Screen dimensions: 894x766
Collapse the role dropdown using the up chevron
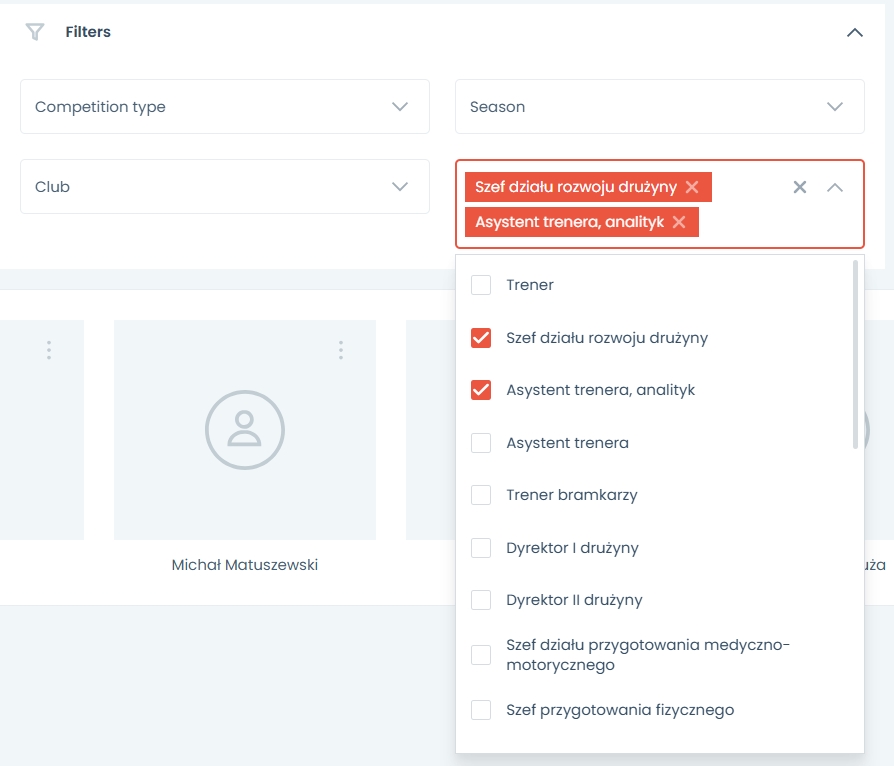pyautogui.click(x=835, y=187)
